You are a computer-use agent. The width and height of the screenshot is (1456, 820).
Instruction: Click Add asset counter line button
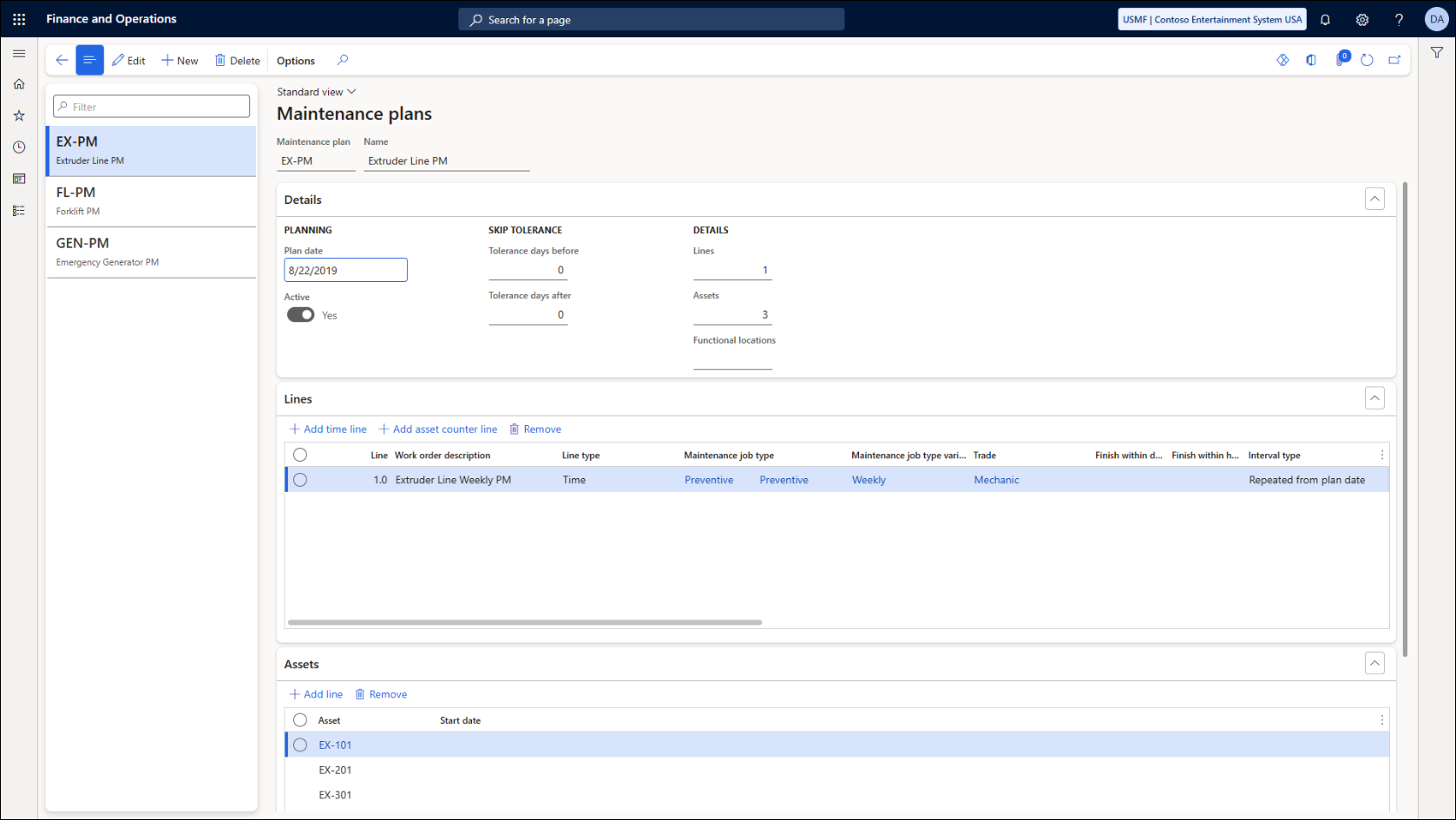tap(438, 429)
